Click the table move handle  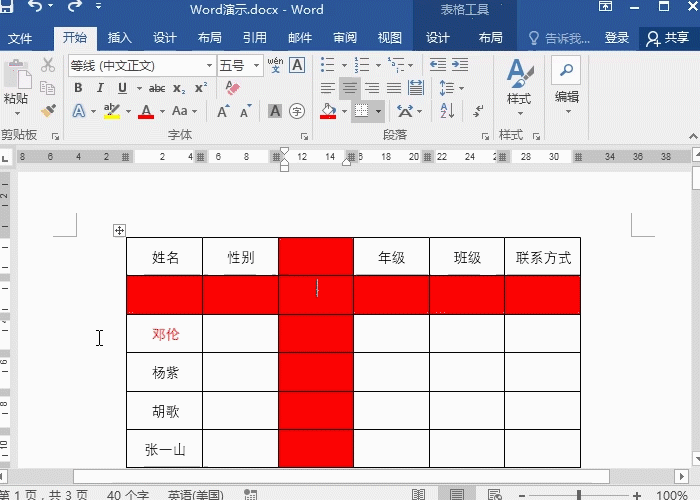click(x=119, y=231)
